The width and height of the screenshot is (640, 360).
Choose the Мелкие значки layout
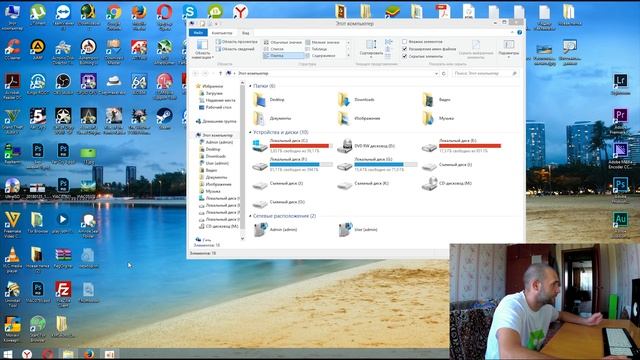pos(322,42)
